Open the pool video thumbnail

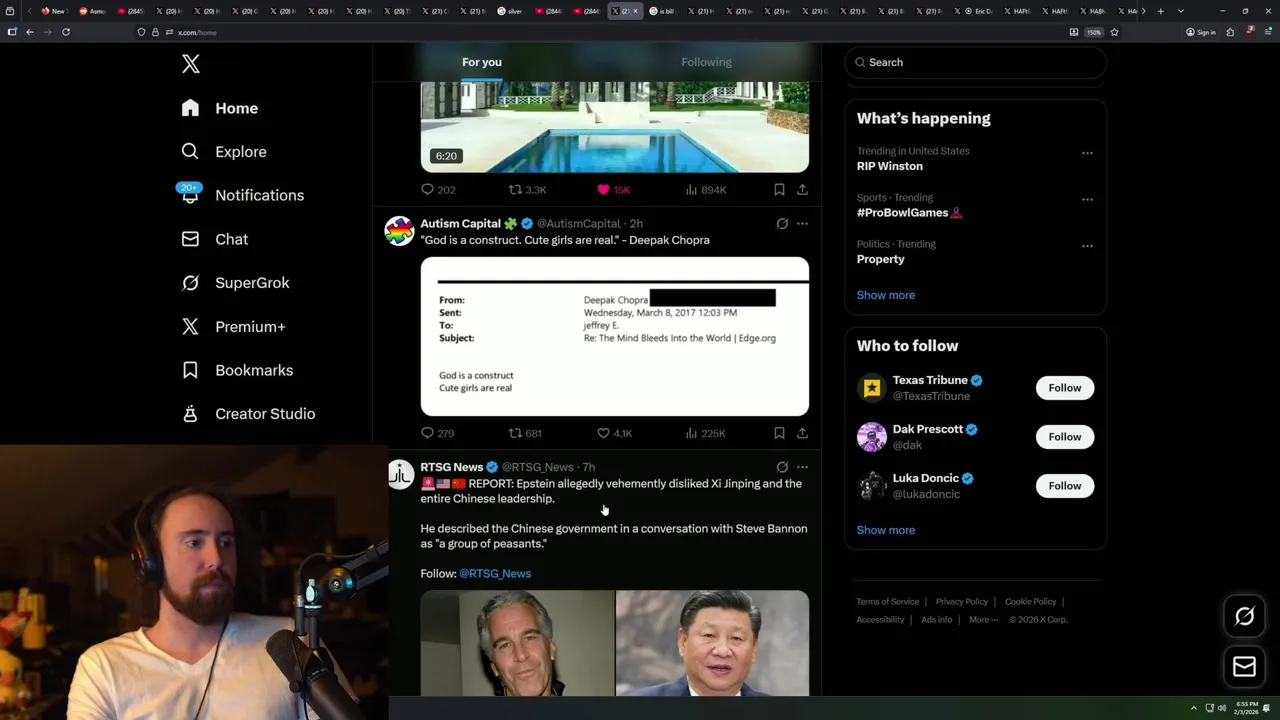coord(614,127)
